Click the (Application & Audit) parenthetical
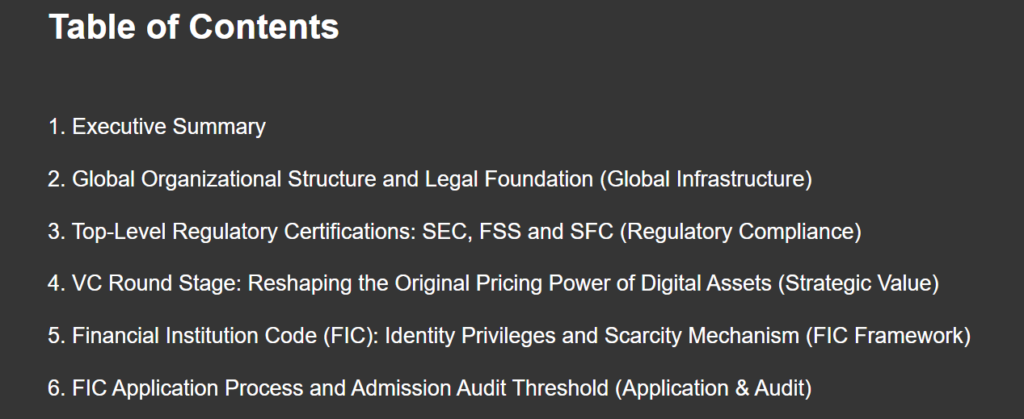The height and width of the screenshot is (419, 1024). pos(713,388)
